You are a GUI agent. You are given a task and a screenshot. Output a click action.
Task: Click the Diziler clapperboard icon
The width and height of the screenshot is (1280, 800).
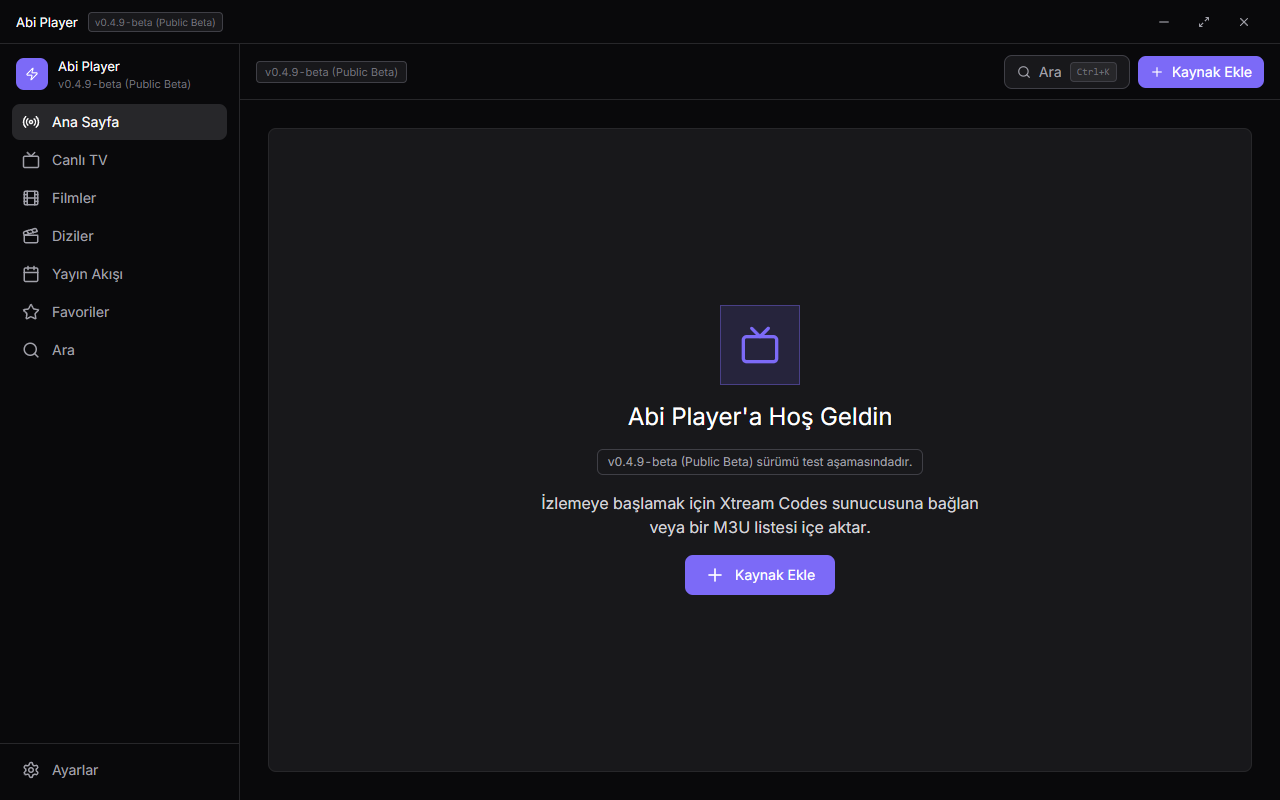pos(31,236)
